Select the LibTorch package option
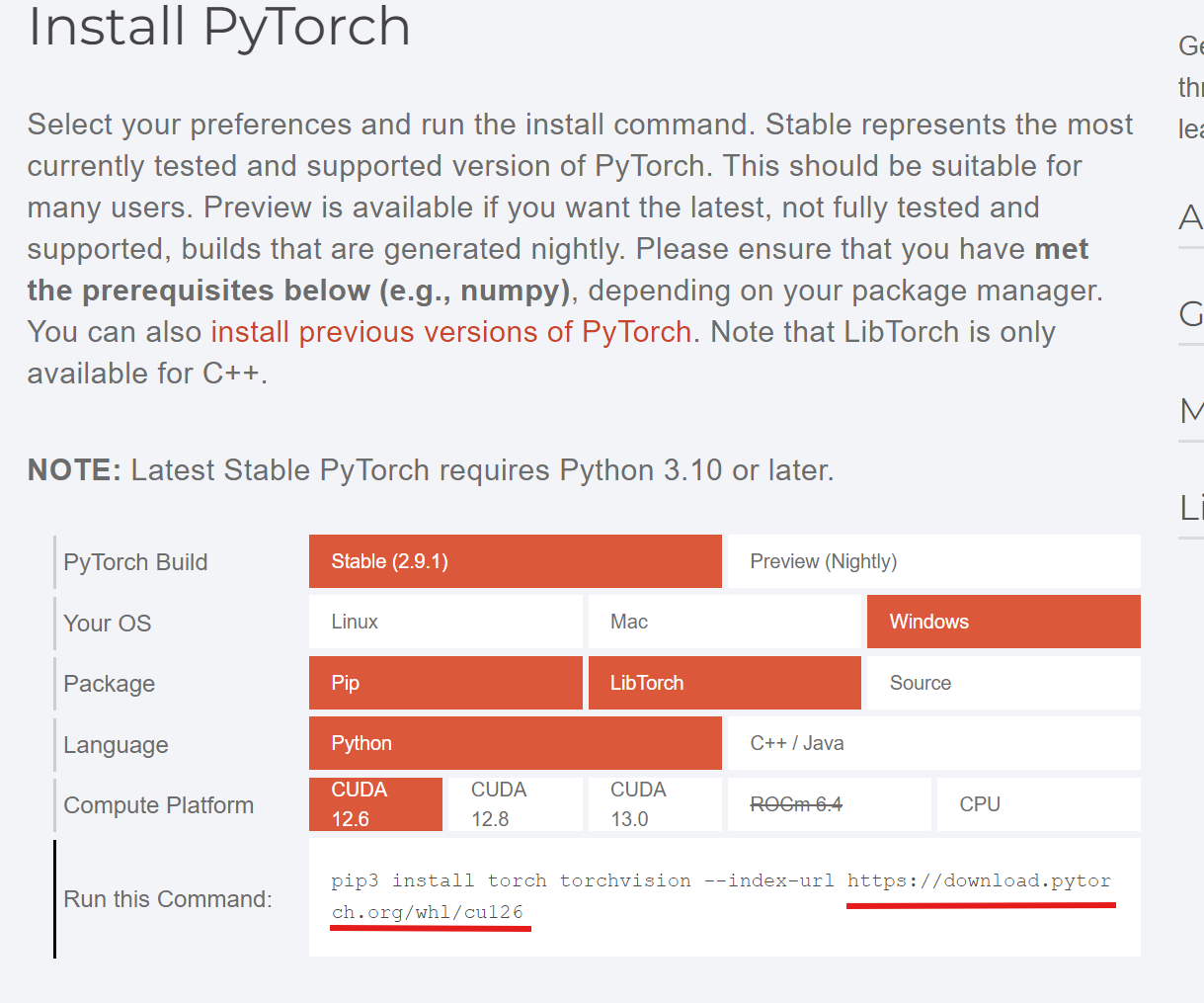The width and height of the screenshot is (1204, 1003). tap(724, 683)
